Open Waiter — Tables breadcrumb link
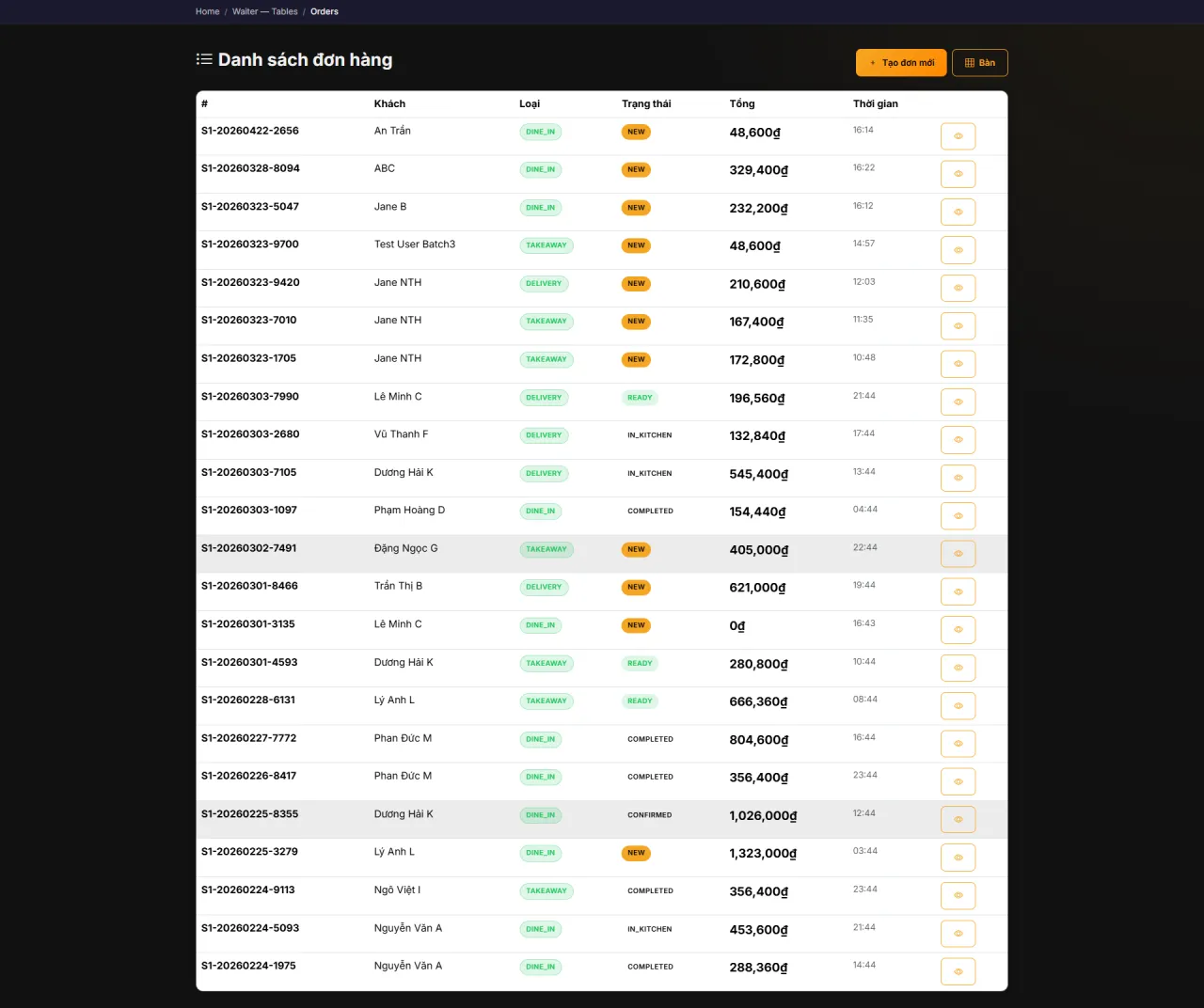The image size is (1204, 1008). coord(265,11)
